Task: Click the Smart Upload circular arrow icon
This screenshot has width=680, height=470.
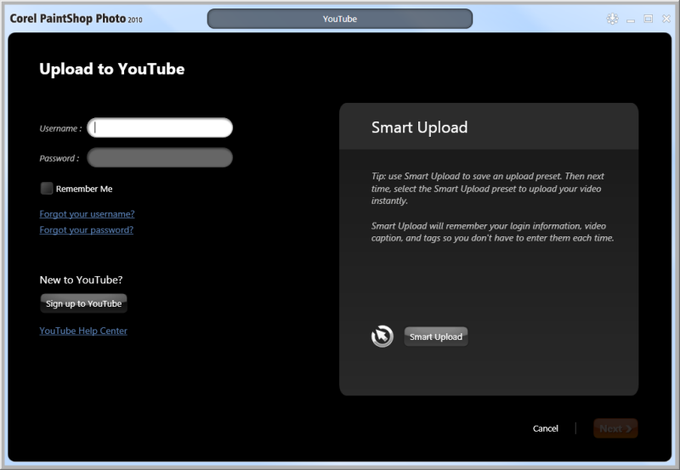Action: tap(382, 336)
